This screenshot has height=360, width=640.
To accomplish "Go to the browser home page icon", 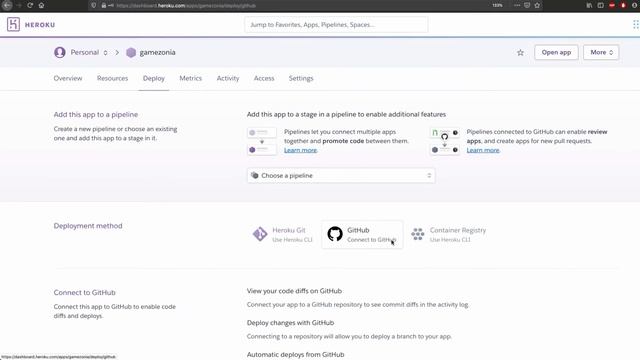I will [41, 5].
